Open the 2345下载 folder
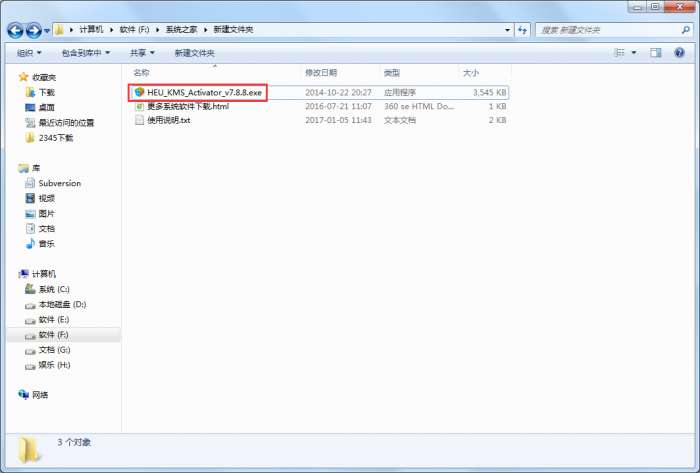The image size is (700, 473). point(56,138)
